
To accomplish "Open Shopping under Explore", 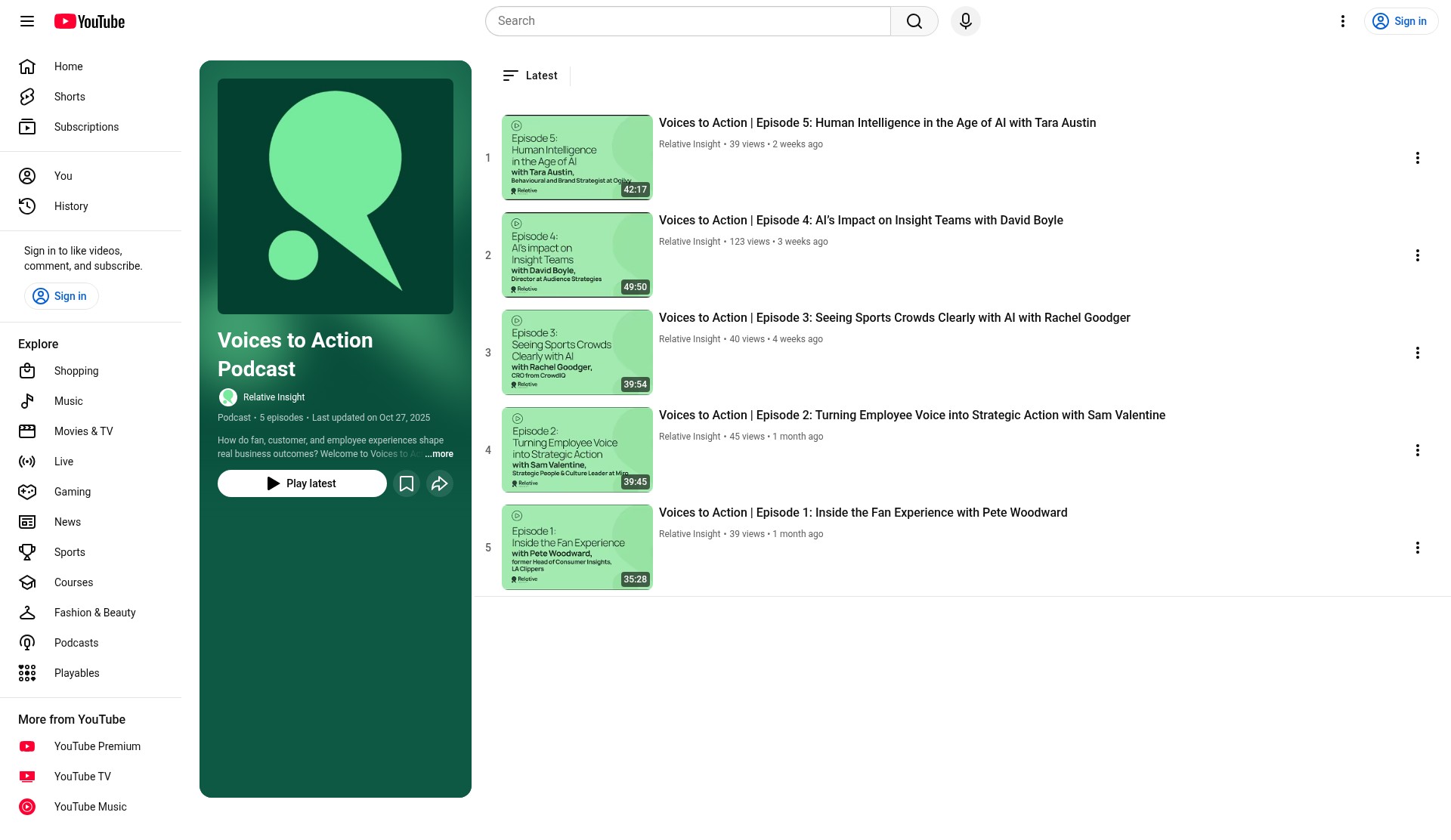I will [x=91, y=371].
